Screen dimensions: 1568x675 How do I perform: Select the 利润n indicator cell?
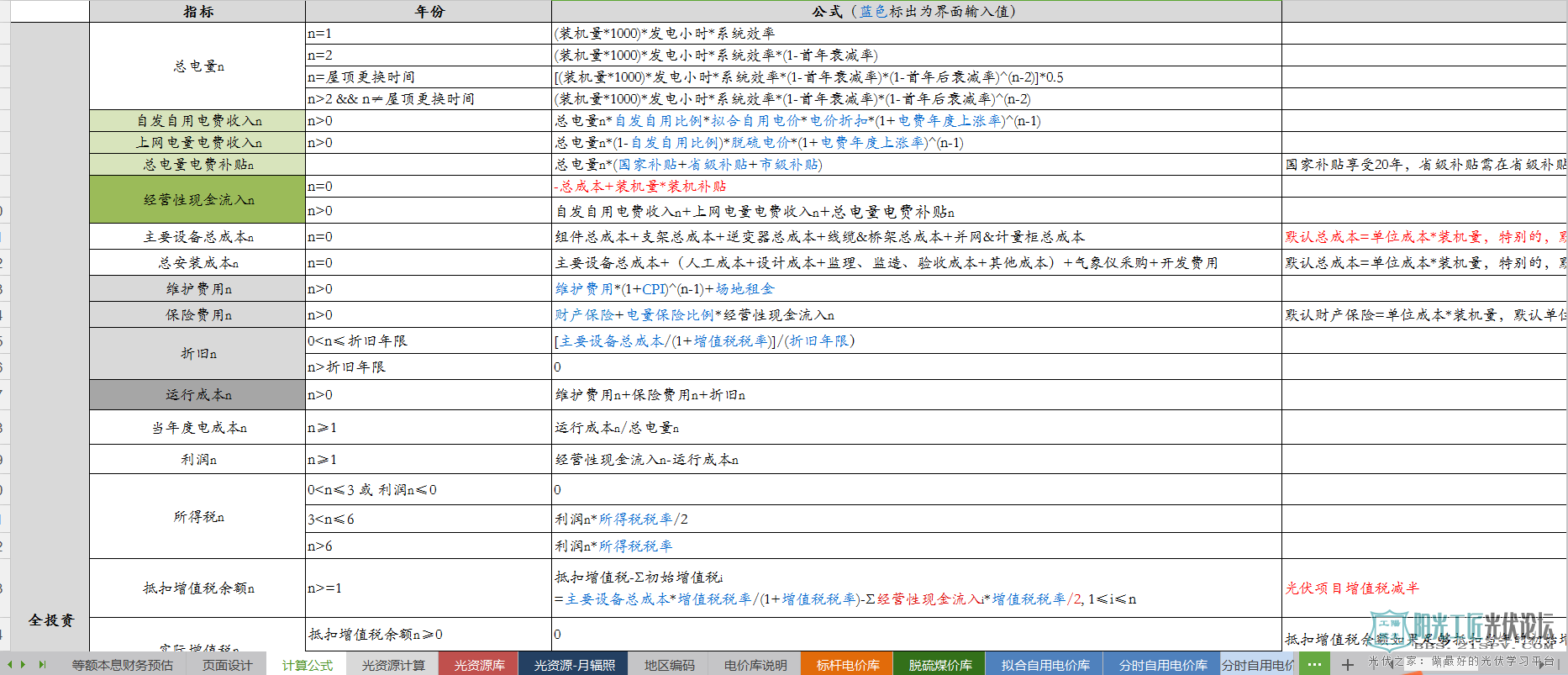click(197, 460)
